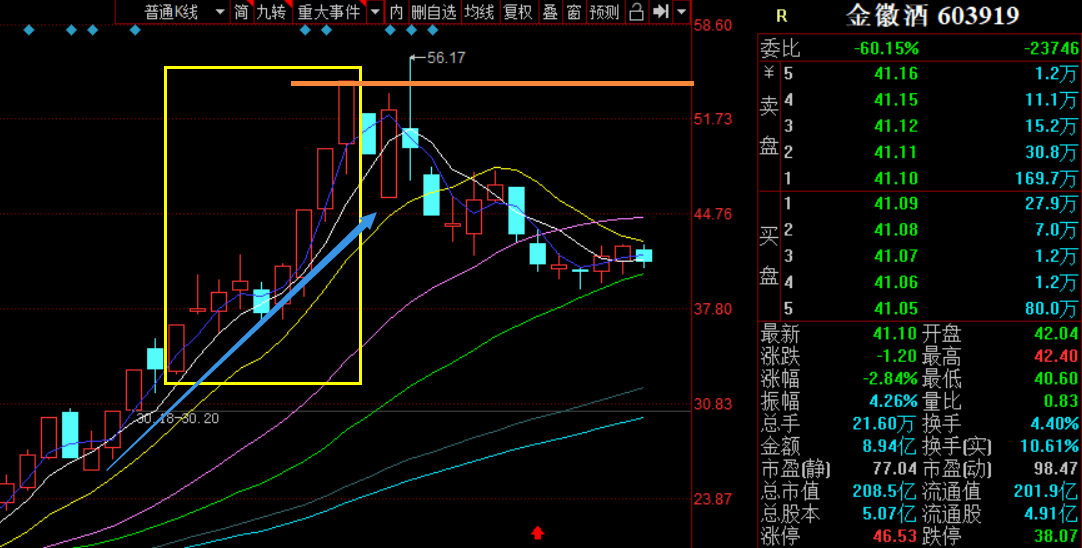Click the 流通股 value 4.91亿
This screenshot has height=548, width=1082.
[1051, 514]
